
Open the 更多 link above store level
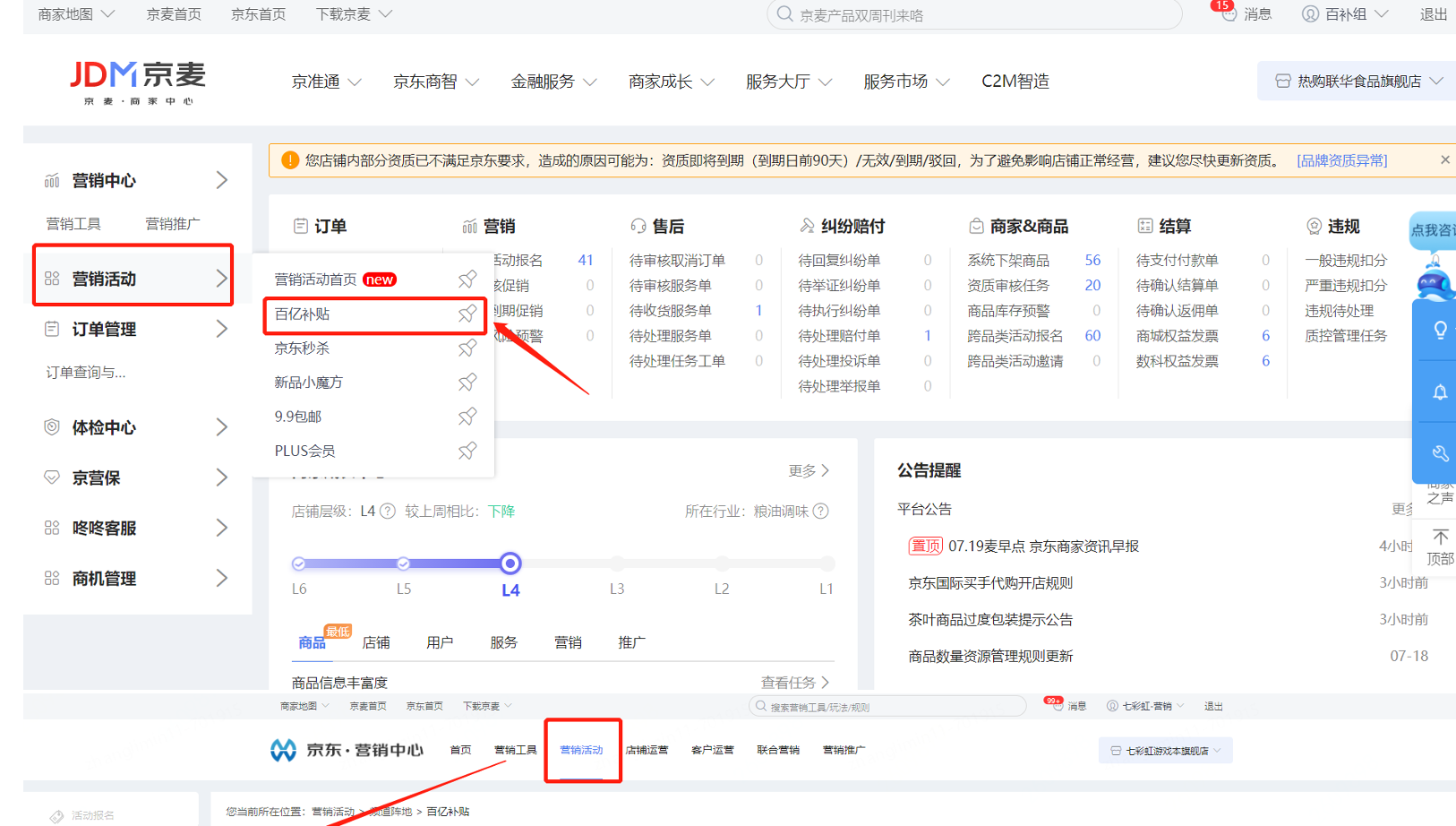click(809, 470)
